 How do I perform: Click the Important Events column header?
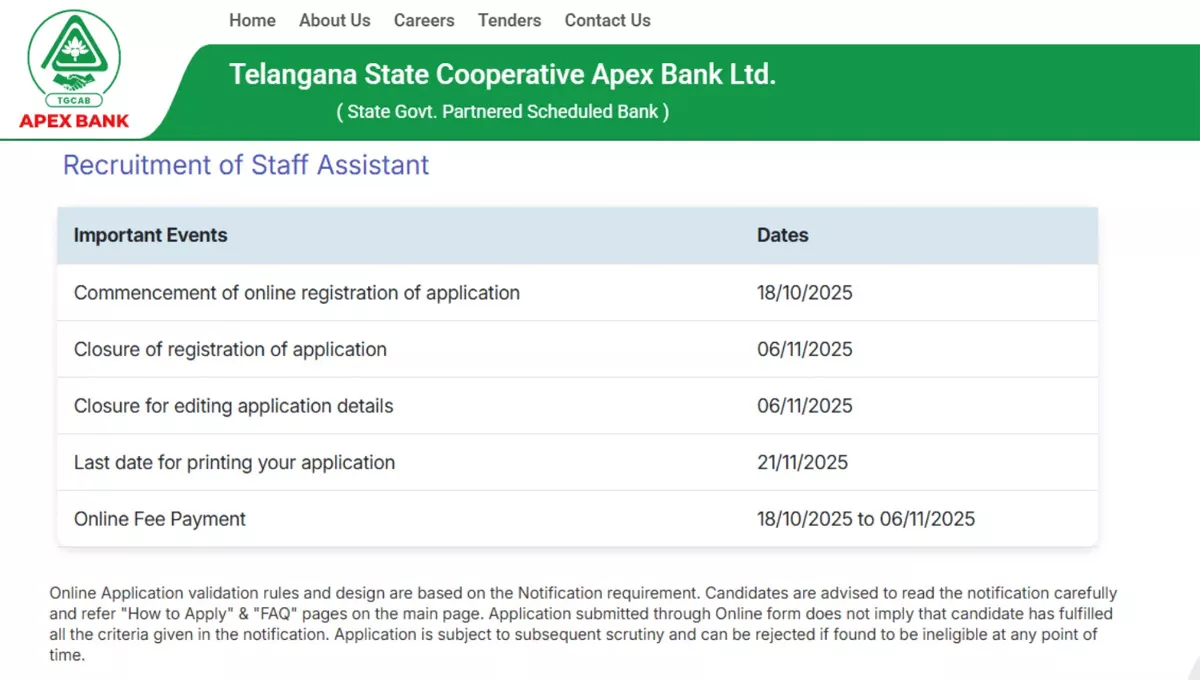(x=151, y=236)
